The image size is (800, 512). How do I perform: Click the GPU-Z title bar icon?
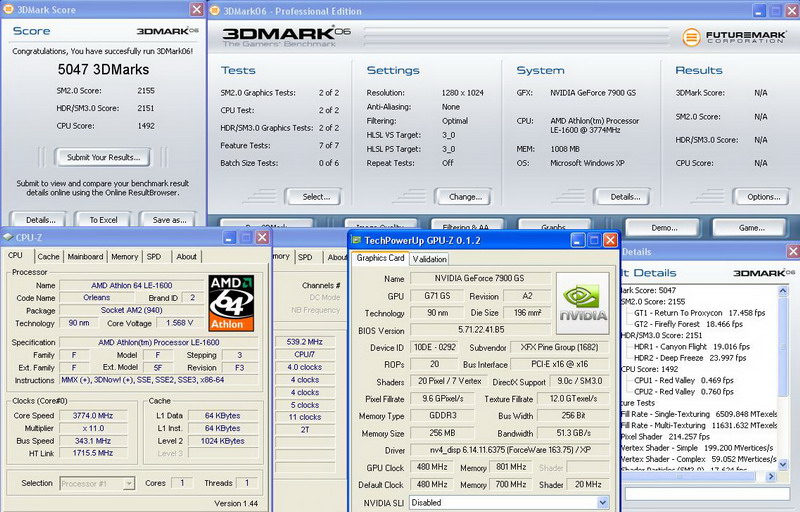pyautogui.click(x=356, y=240)
